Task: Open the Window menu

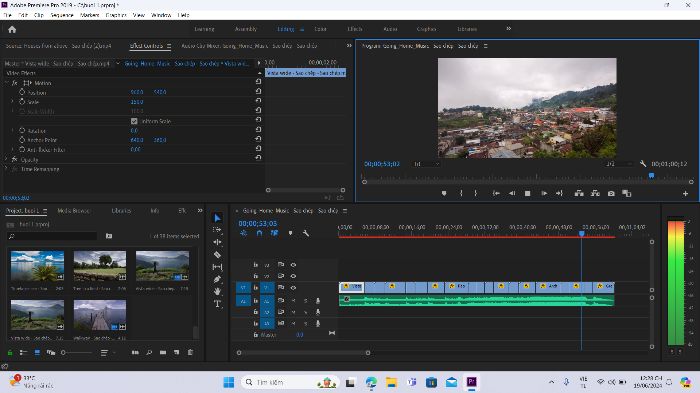Action: tap(161, 15)
